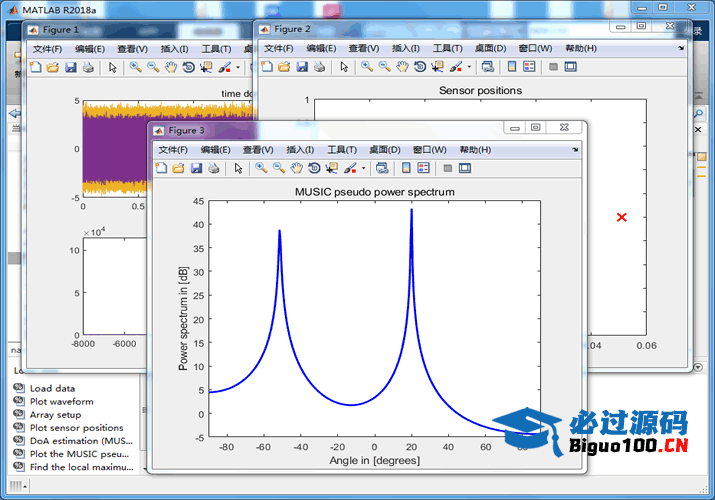Click Save icon in Figure 3 toolbar
The width and height of the screenshot is (715, 500).
[196, 168]
